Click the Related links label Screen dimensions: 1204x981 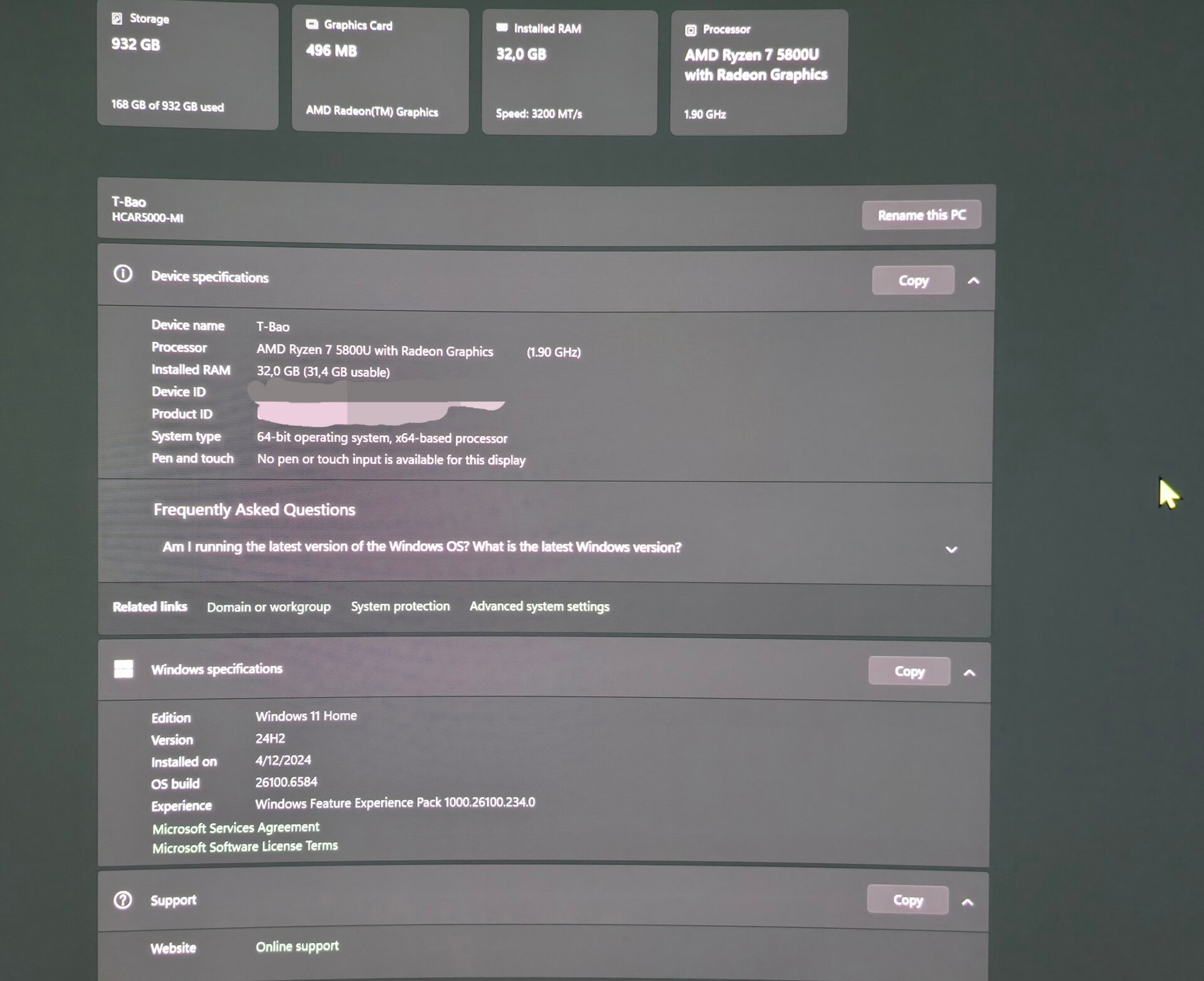[150, 607]
